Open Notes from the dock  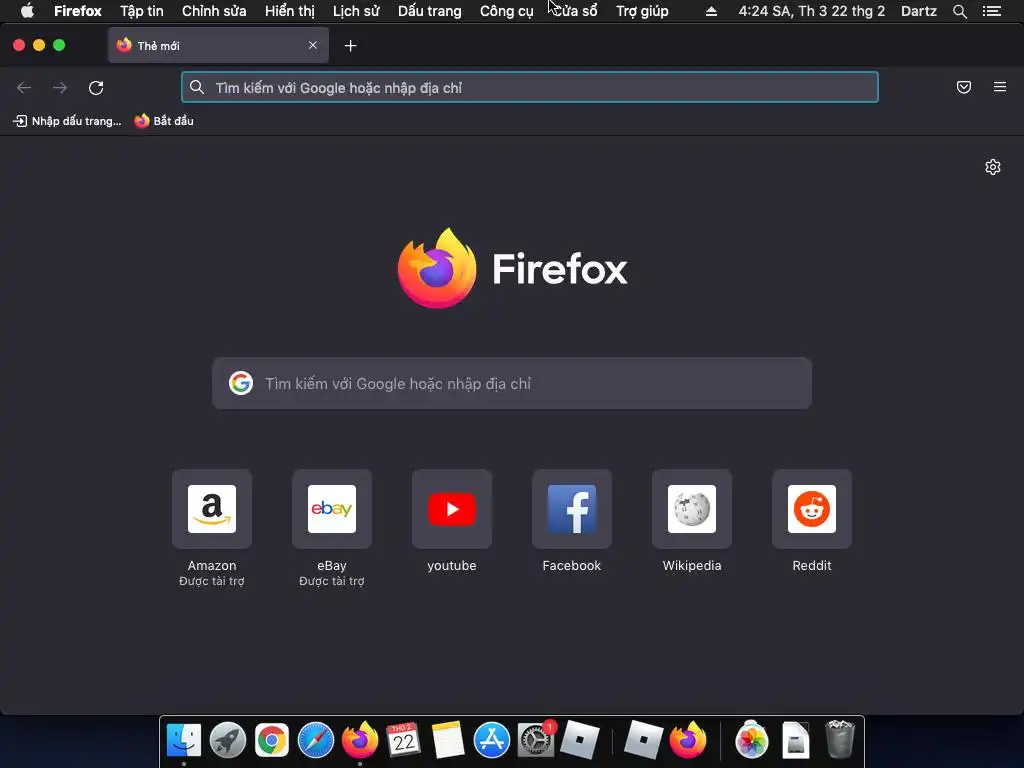tap(447, 740)
